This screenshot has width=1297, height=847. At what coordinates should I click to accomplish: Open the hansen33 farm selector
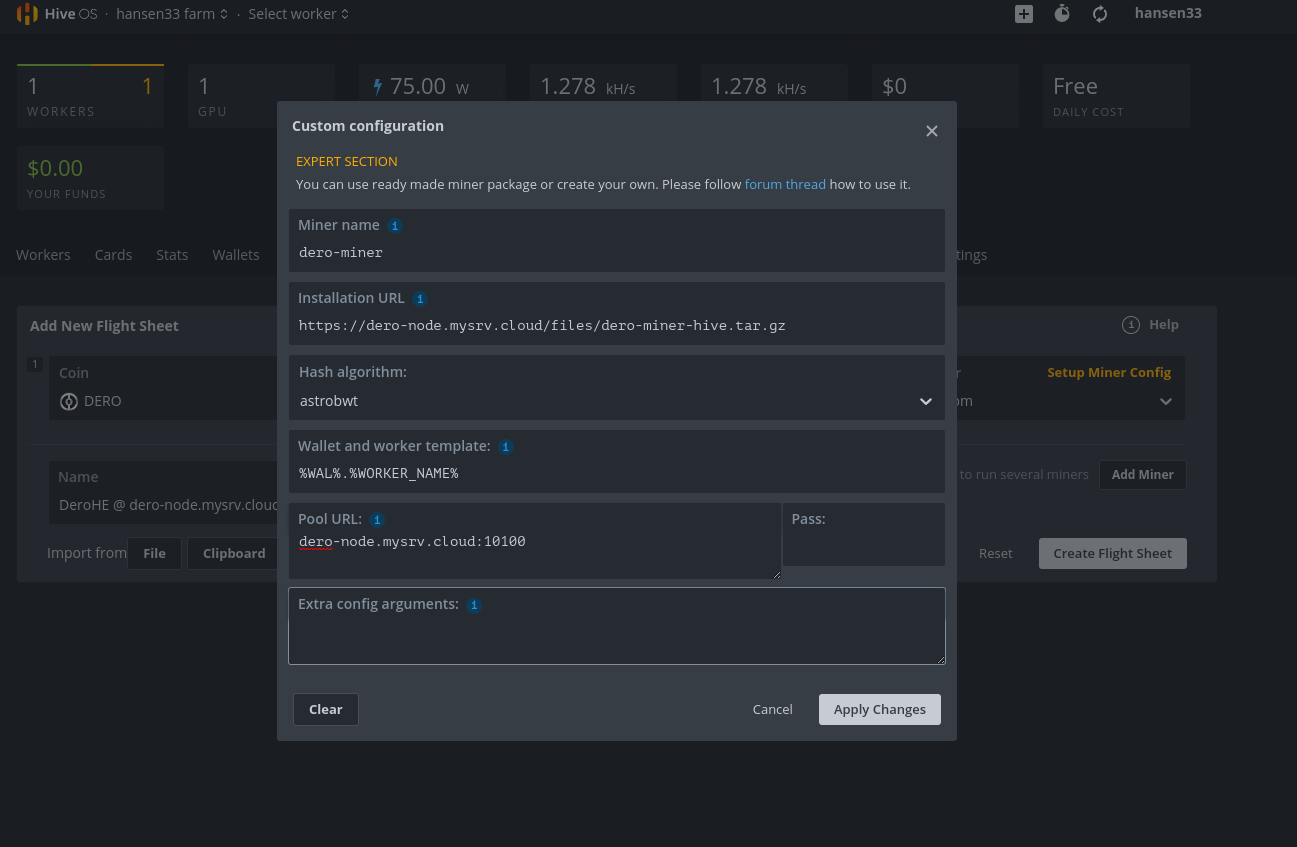(171, 14)
